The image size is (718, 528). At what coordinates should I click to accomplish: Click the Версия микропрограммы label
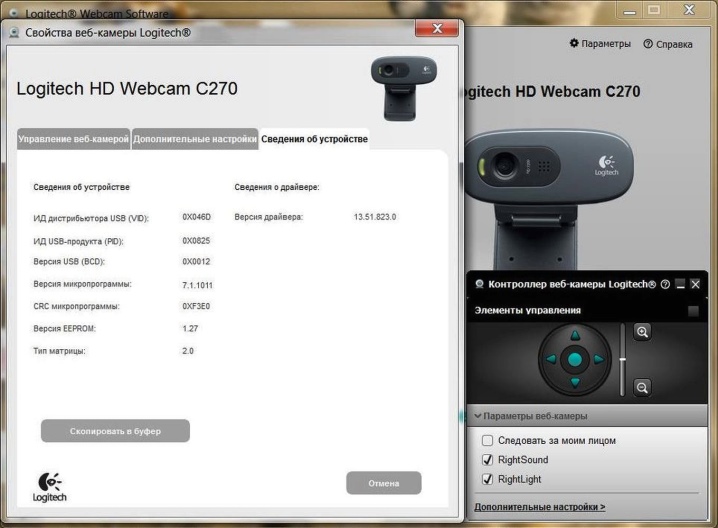tap(82, 284)
